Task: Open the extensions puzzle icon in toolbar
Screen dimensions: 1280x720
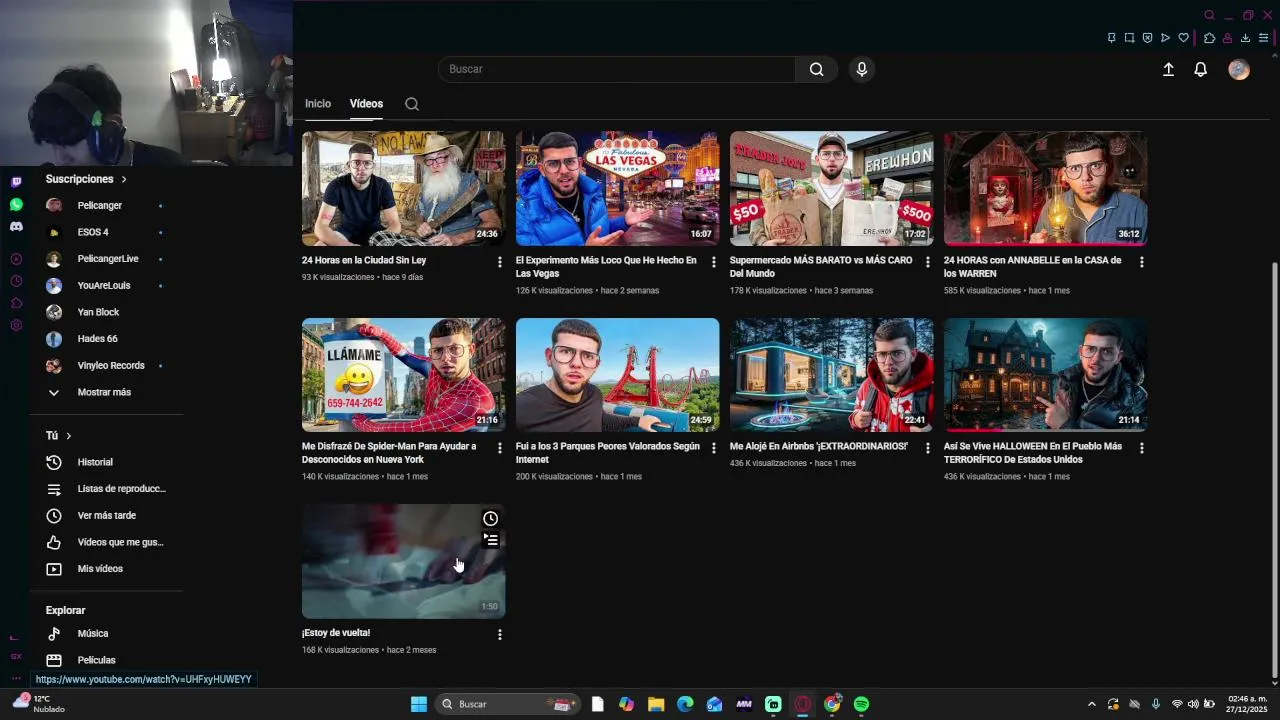Action: [1209, 38]
